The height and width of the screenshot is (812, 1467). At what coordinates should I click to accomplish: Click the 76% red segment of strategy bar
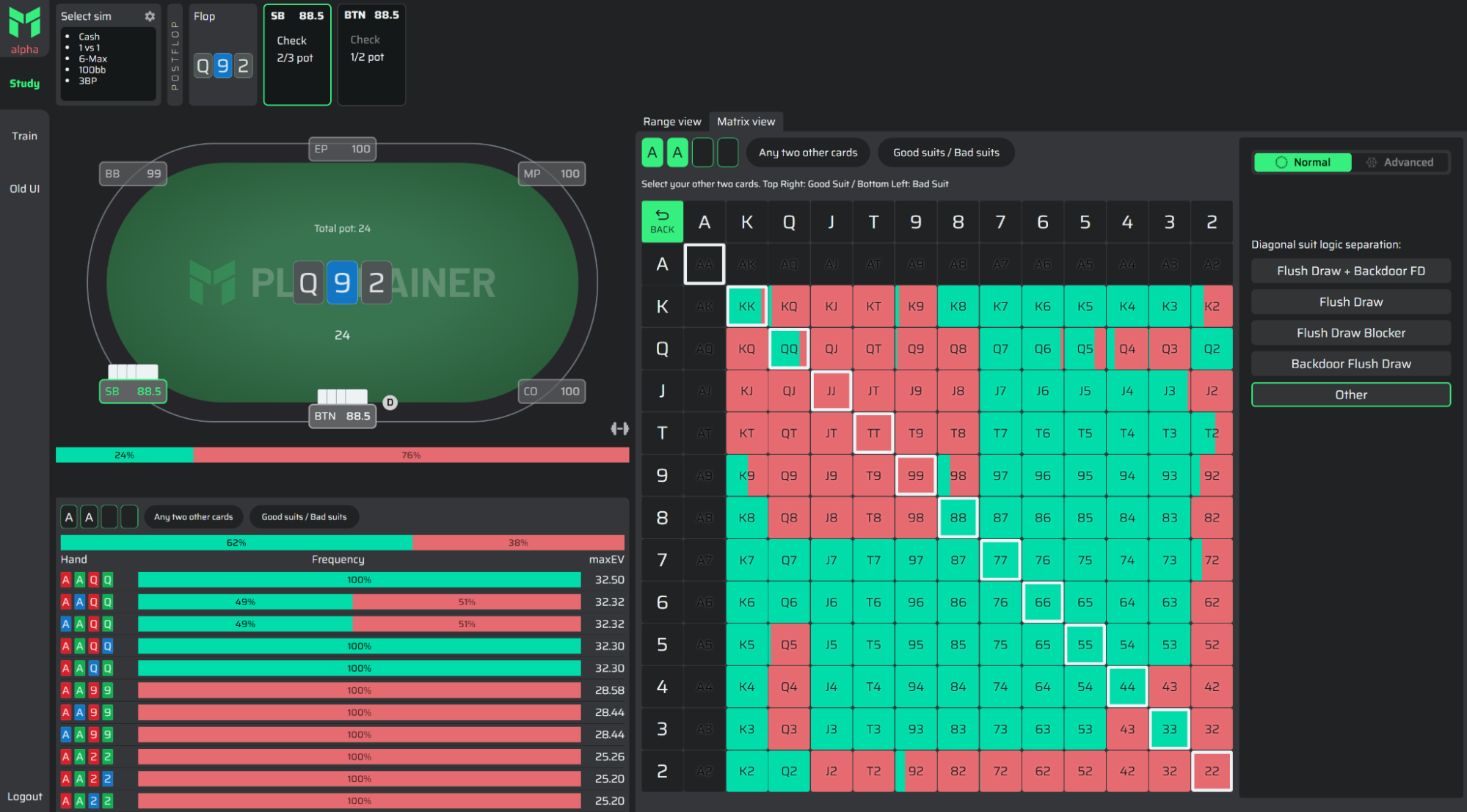(x=411, y=456)
